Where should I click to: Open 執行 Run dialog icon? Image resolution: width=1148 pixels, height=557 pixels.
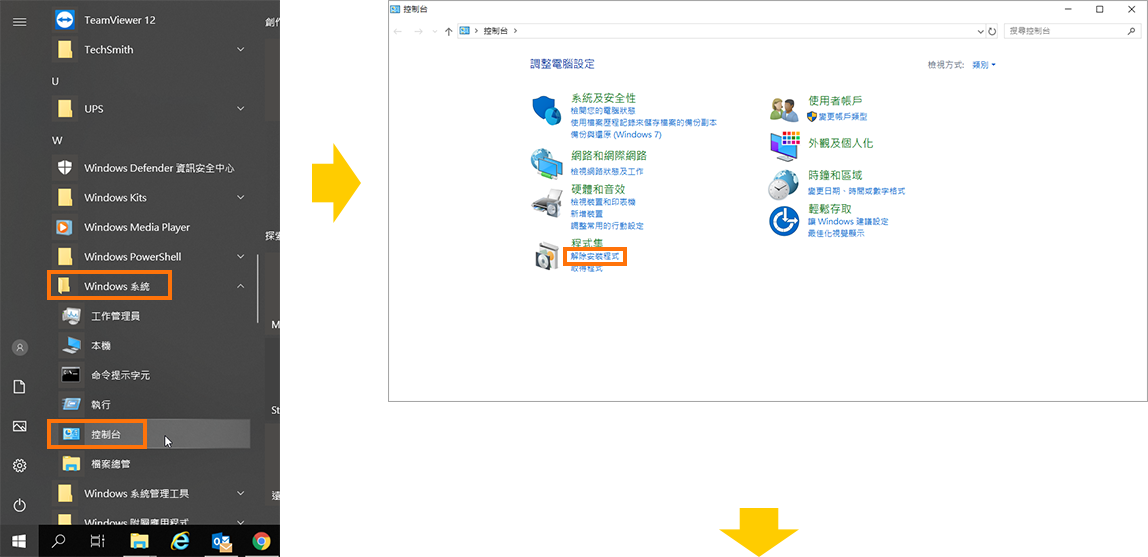tap(72, 404)
